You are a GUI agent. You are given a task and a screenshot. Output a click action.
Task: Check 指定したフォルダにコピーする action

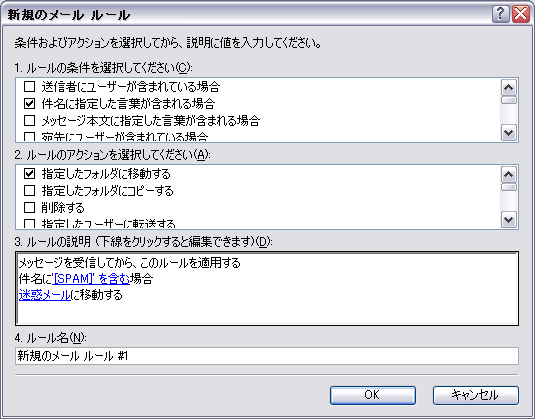(29, 190)
